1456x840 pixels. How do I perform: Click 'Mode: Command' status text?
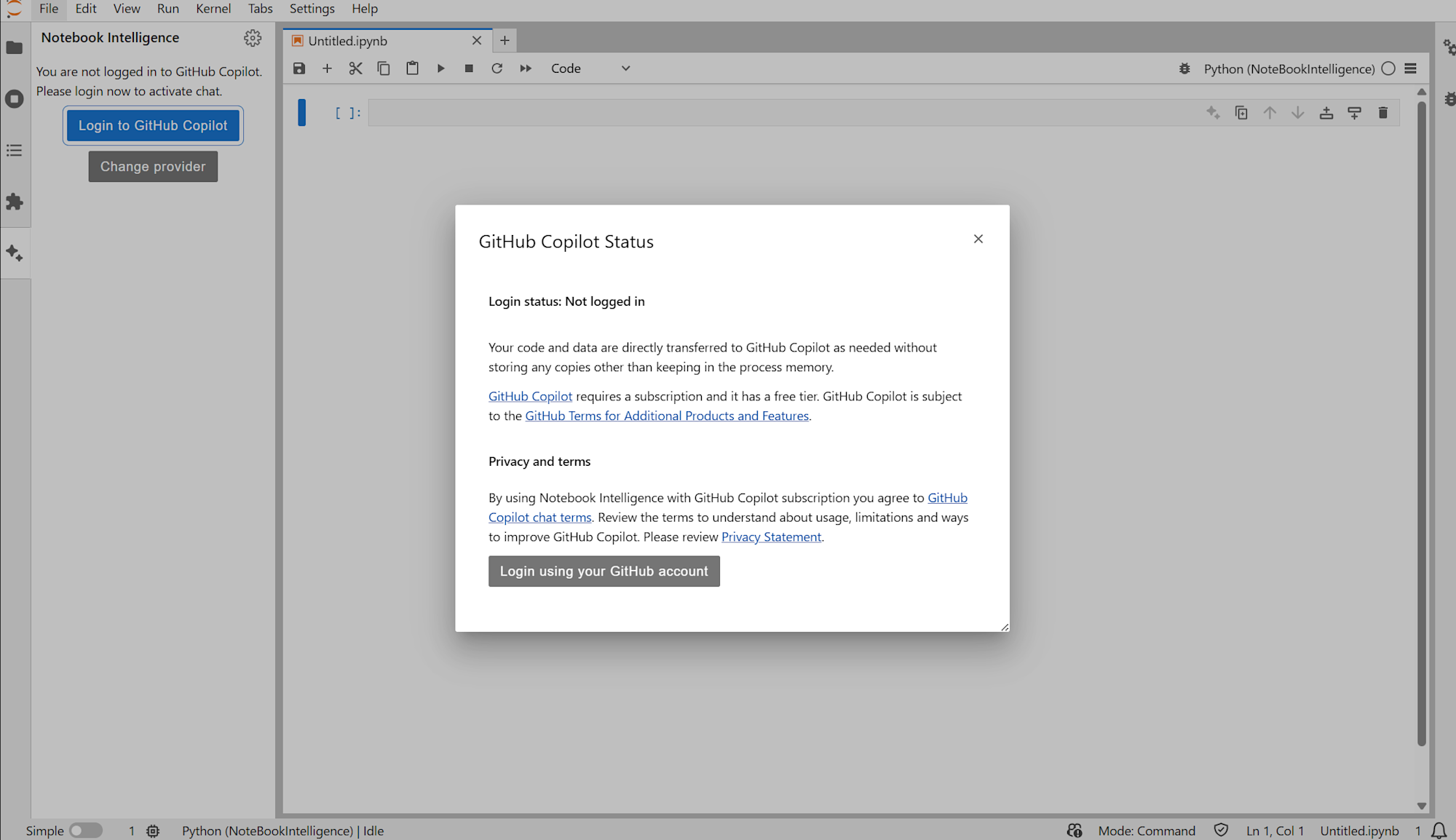(x=1147, y=831)
